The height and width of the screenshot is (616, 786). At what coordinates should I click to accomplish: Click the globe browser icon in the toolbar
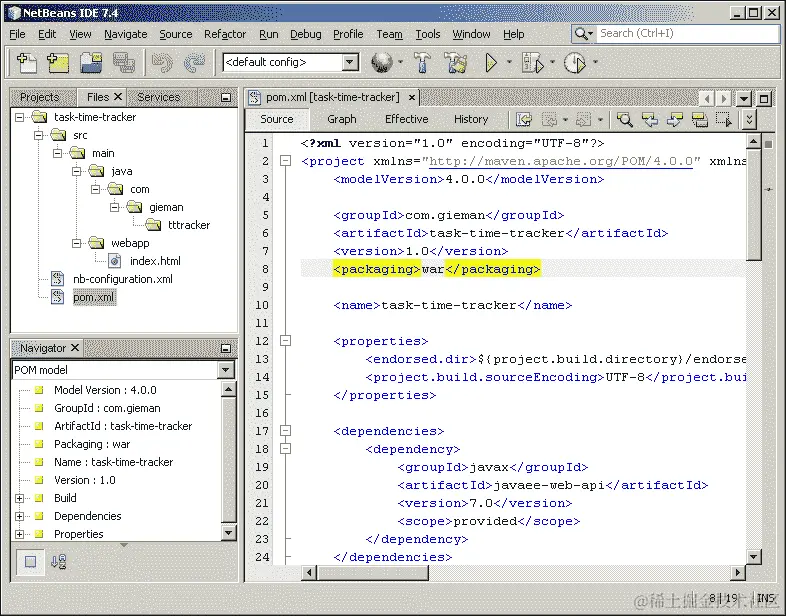click(x=382, y=63)
